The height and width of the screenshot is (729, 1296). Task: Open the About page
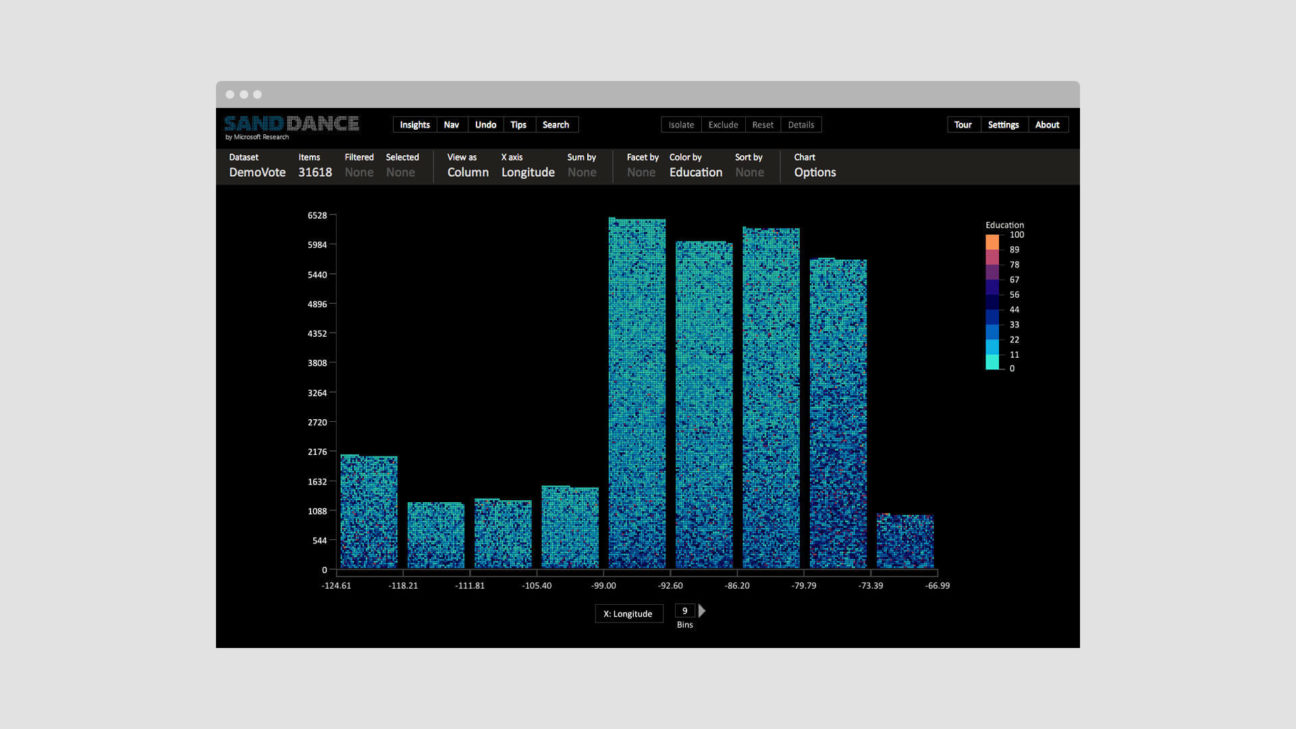[1047, 125]
